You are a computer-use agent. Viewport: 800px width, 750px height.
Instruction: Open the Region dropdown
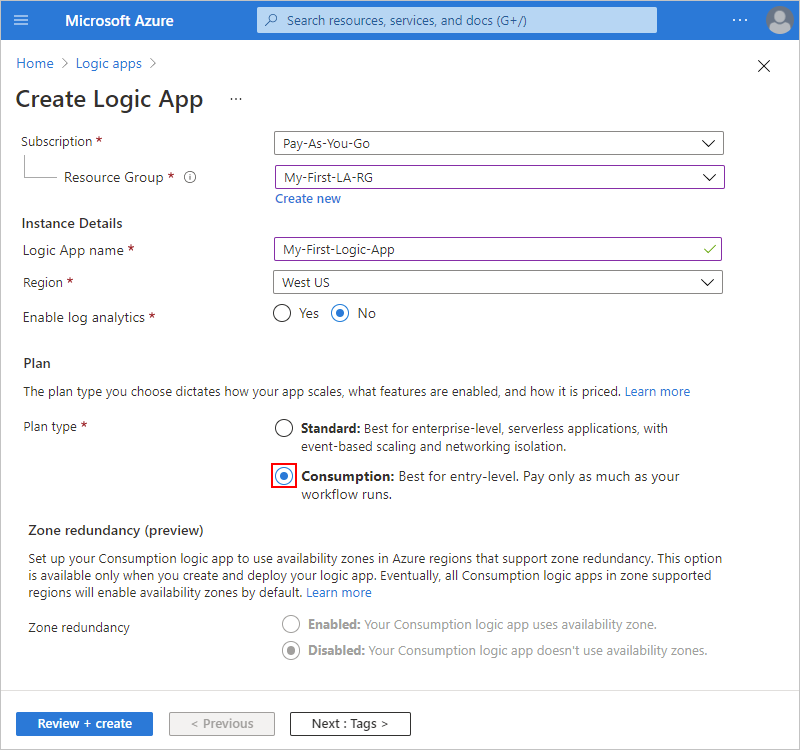498,283
